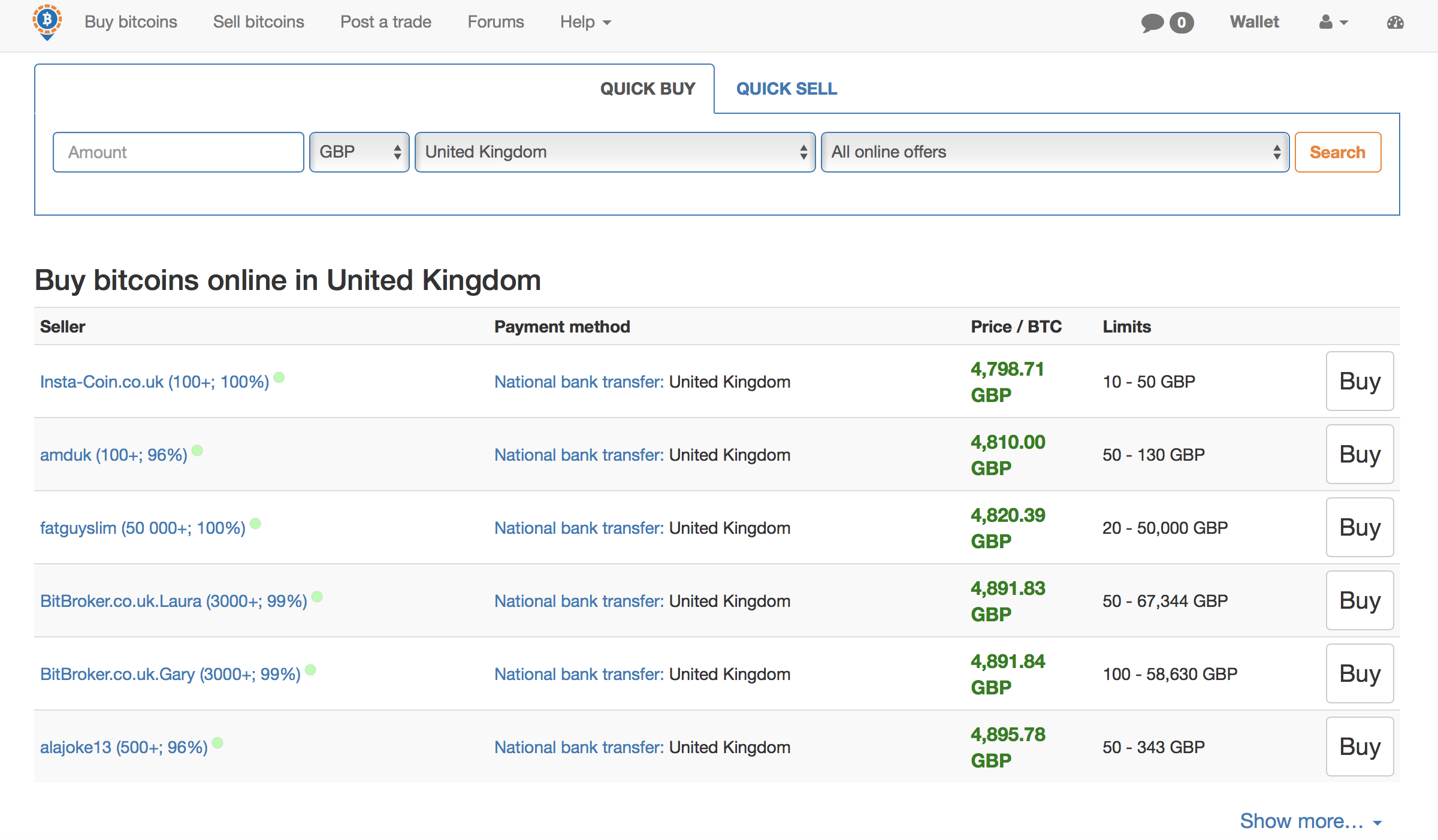
Task: Click the limits text 20 - 50,000 GBP
Action: pos(1165,528)
